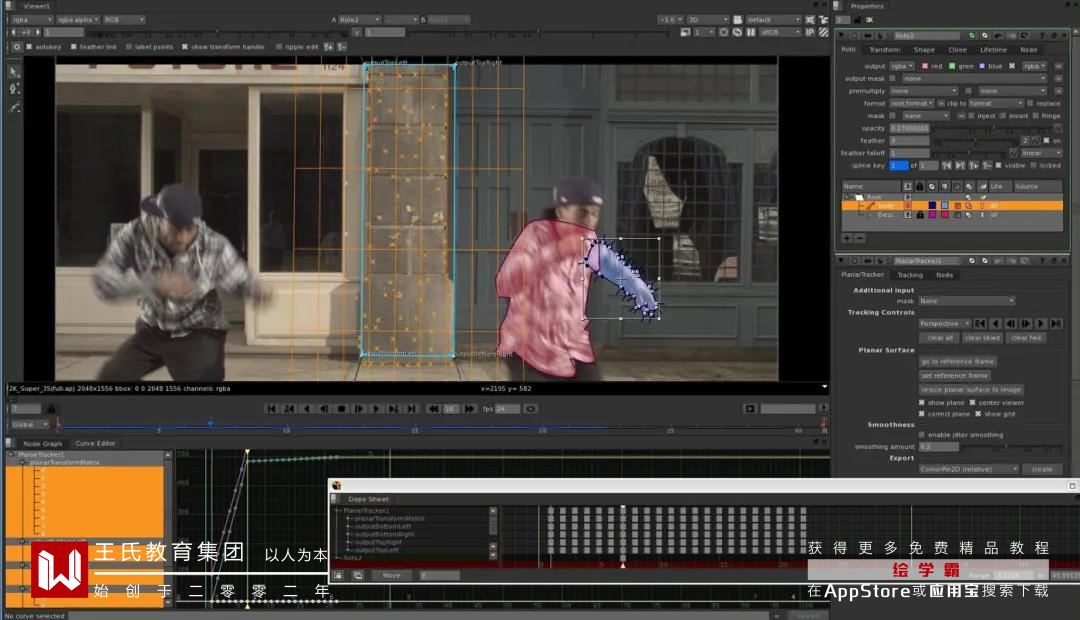1080x620 pixels.
Task: Add a spline key
Action: click(974, 165)
